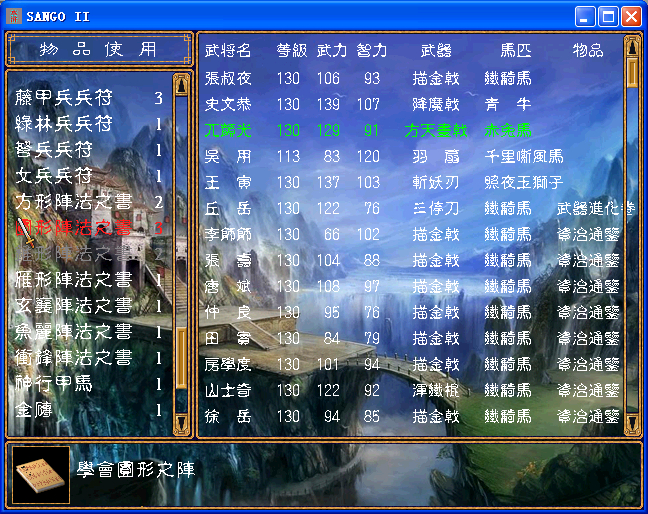Viewport: 648px width, 514px height.
Task: Select item 玄襄陣法之書
Action: 89,306
